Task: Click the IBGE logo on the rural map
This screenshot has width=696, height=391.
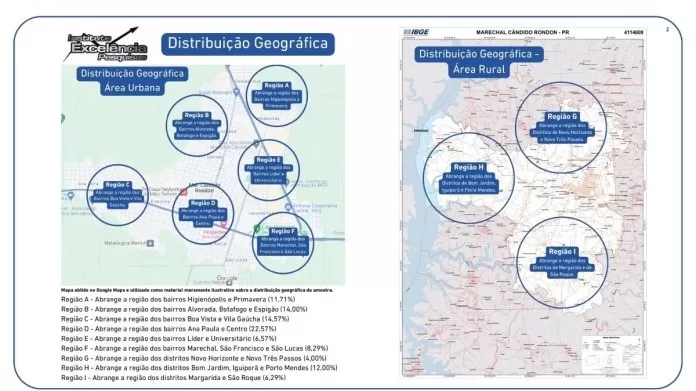Action: click(416, 32)
